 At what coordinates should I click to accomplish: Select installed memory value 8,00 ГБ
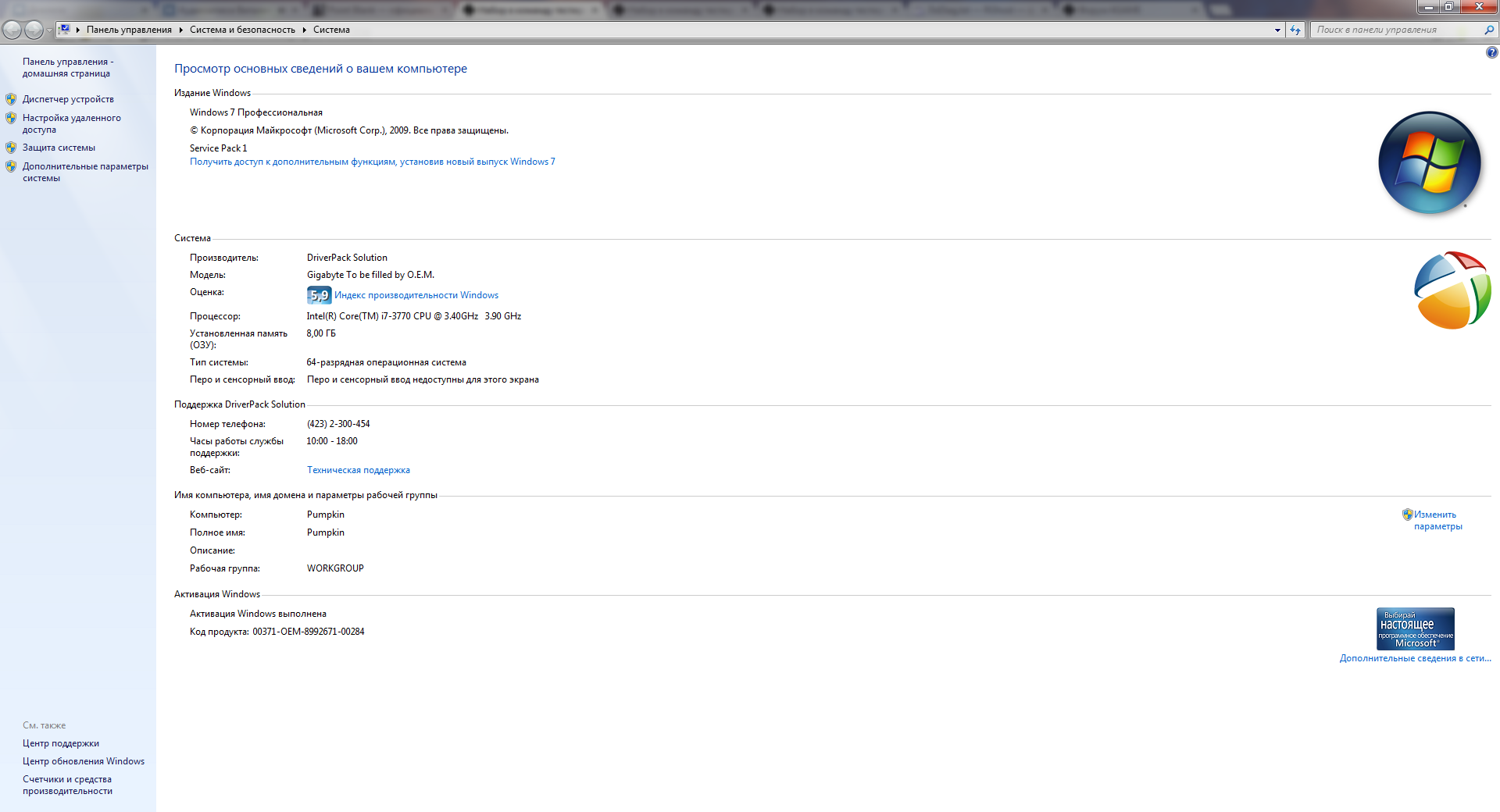point(321,333)
